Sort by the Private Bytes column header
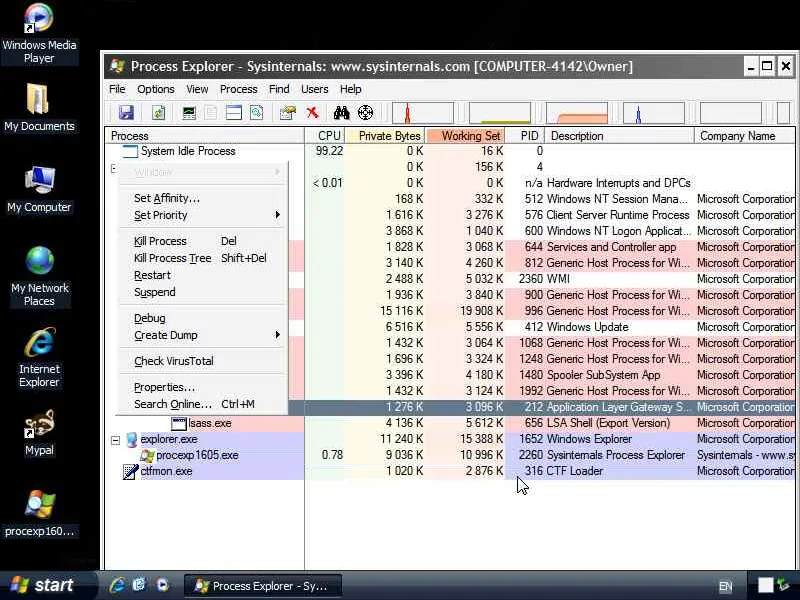 tap(385, 136)
